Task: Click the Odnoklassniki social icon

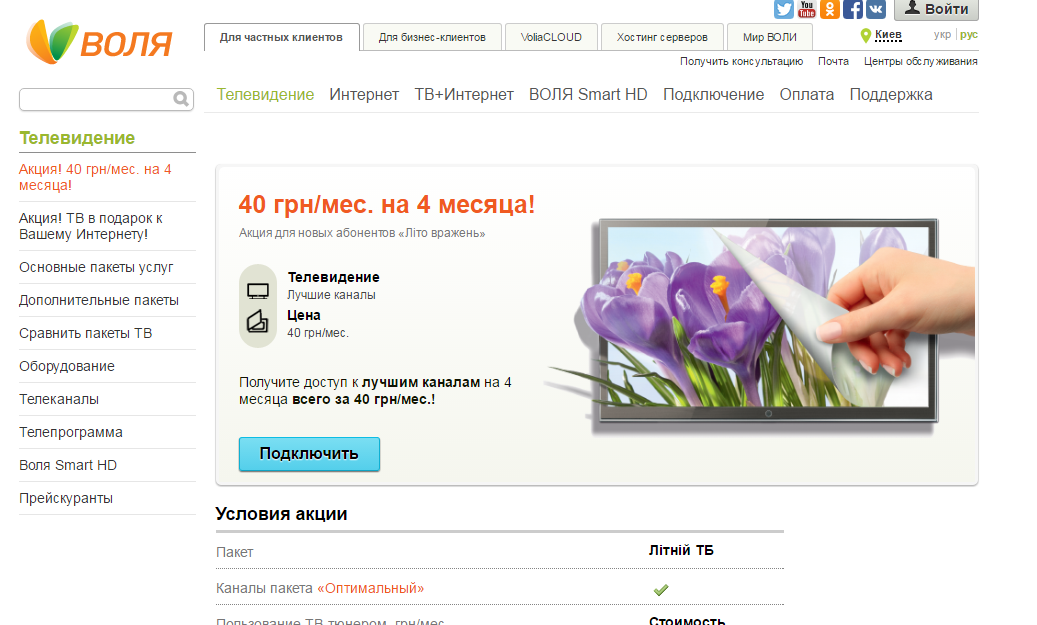Action: point(830,10)
